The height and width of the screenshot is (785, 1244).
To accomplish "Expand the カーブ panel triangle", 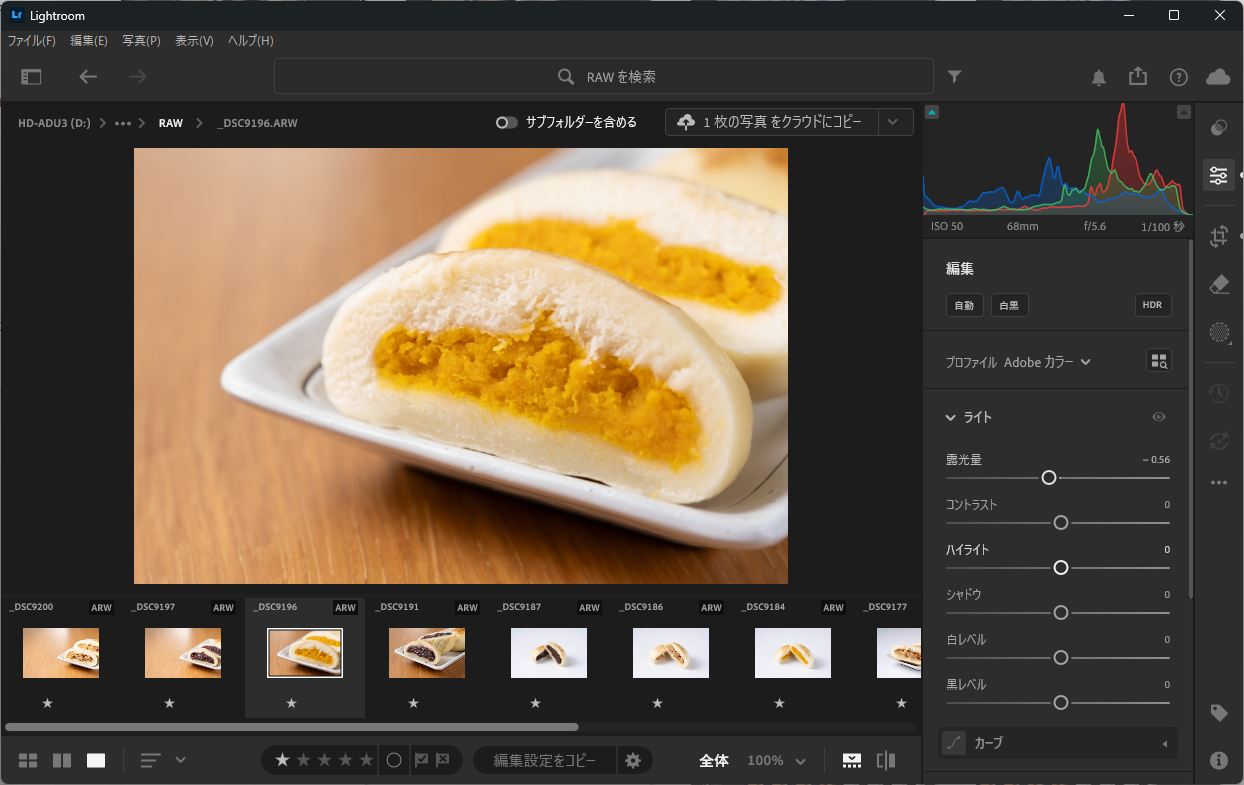I will (x=1164, y=743).
